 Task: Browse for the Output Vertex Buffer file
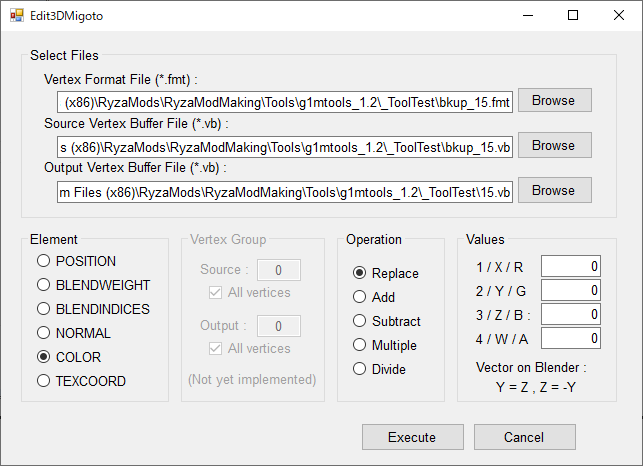554,190
